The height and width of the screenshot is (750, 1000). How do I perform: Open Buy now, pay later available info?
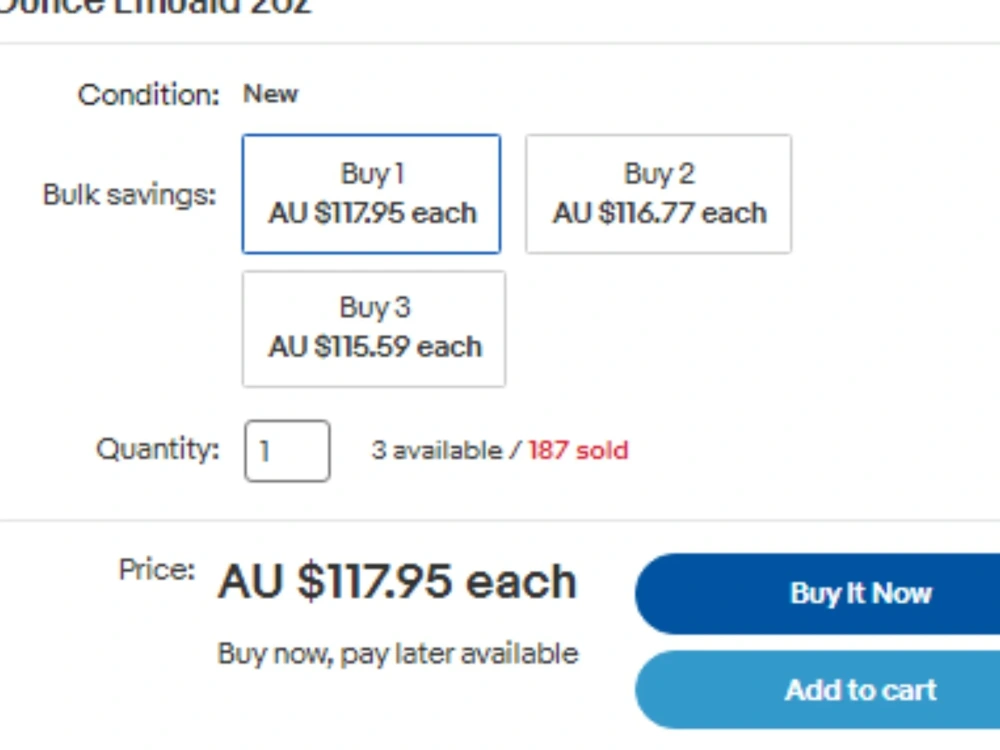tap(398, 654)
